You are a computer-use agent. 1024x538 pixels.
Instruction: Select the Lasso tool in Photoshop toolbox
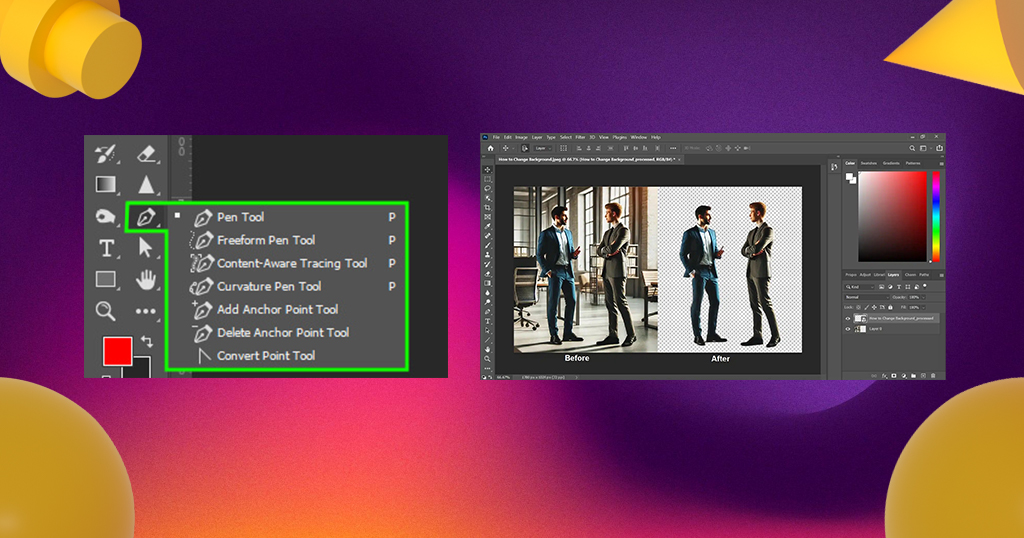point(487,188)
